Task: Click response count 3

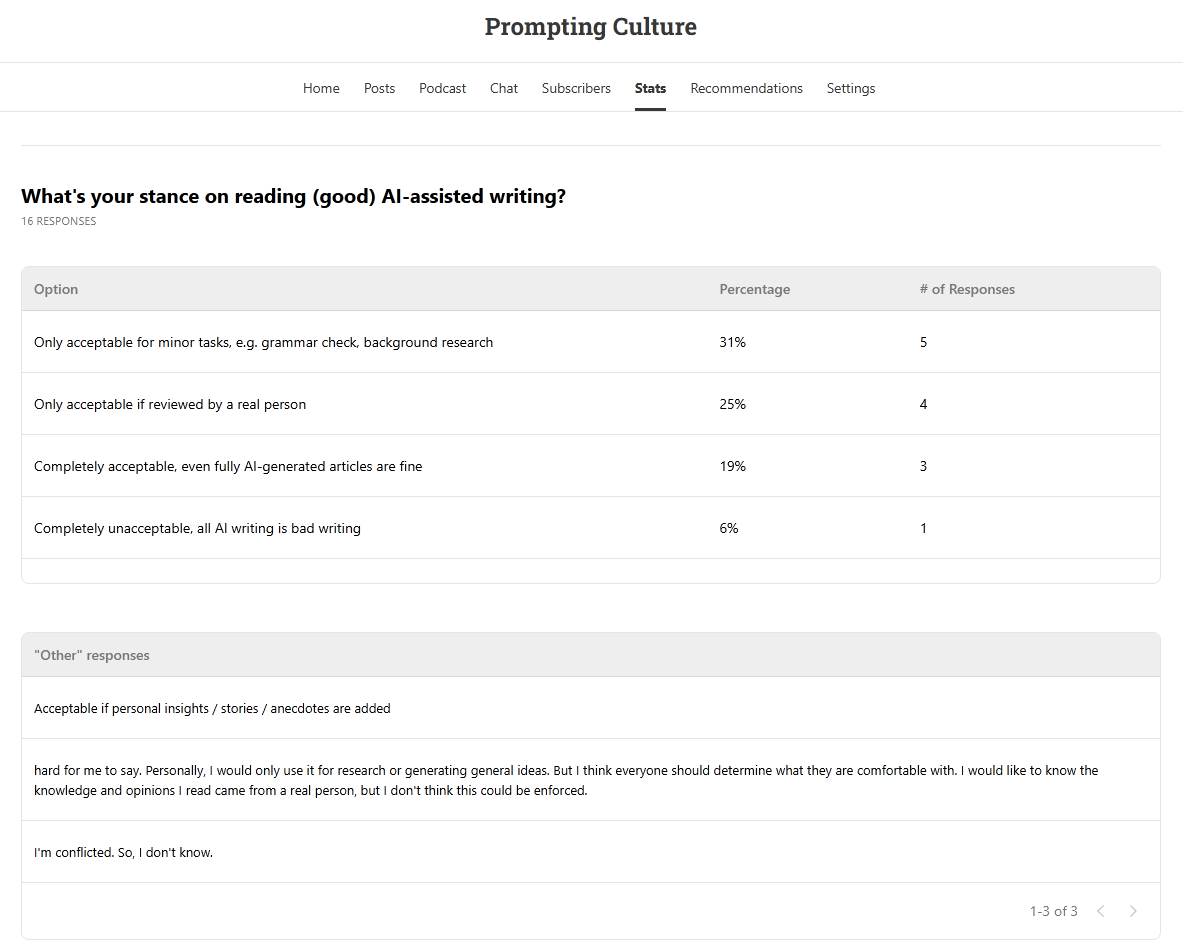Action: (923, 466)
